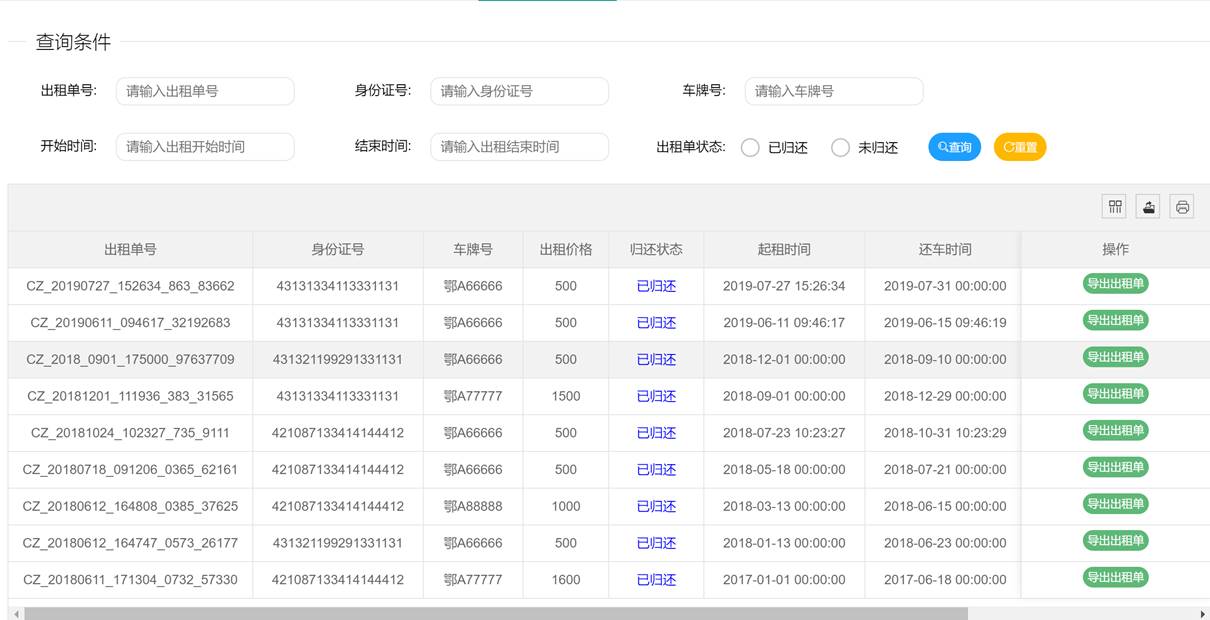1210x620 pixels.
Task: Click 已归还 status for CZ_20181201_111936_383_31565
Action: pos(656,396)
